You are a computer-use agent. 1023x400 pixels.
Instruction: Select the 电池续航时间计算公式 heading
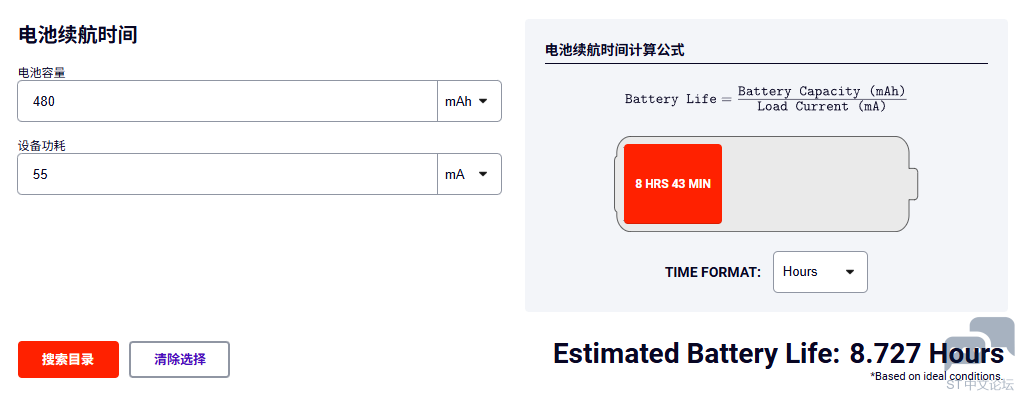614,50
